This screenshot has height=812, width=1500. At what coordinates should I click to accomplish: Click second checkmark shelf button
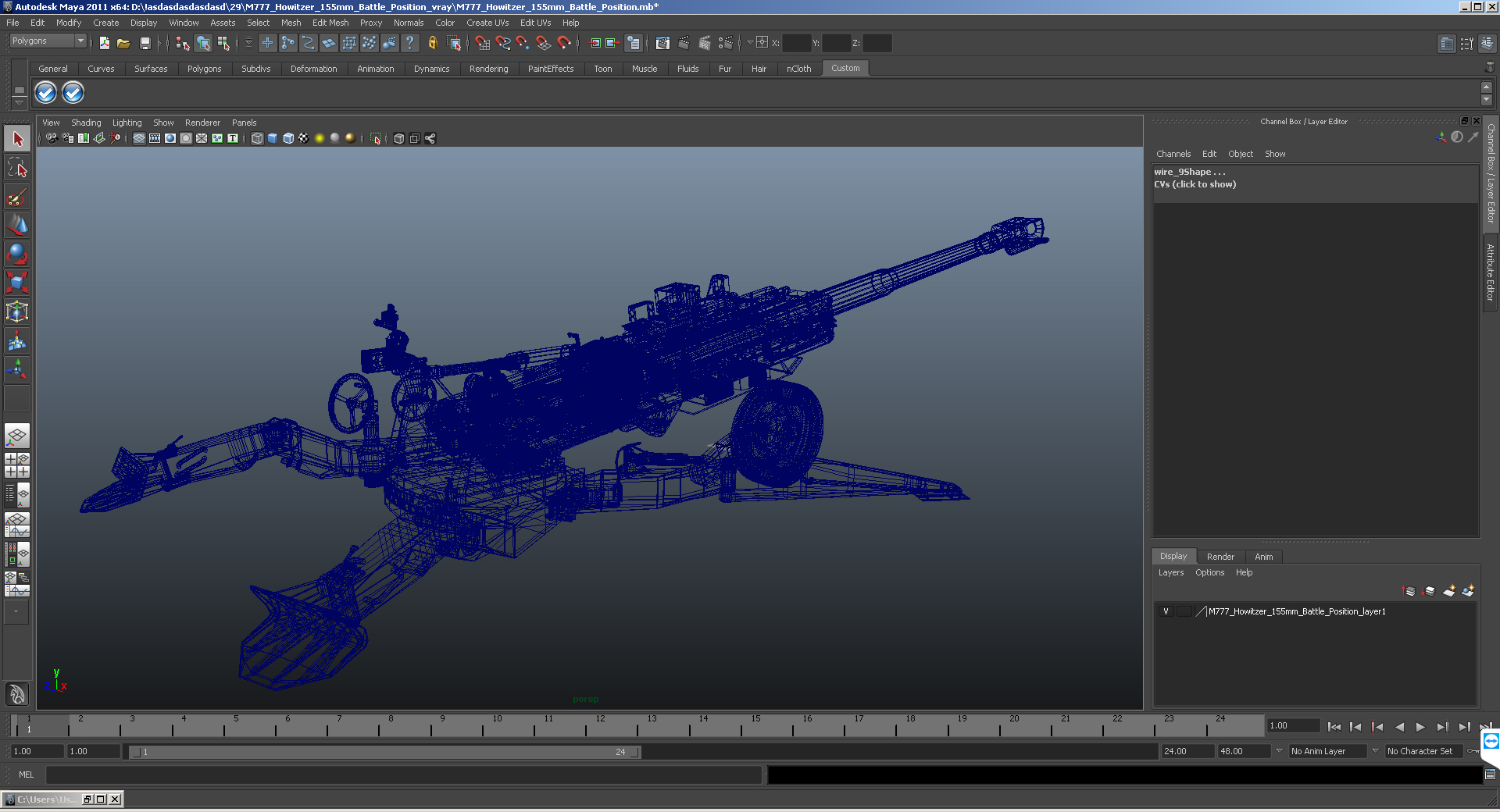coord(73,93)
